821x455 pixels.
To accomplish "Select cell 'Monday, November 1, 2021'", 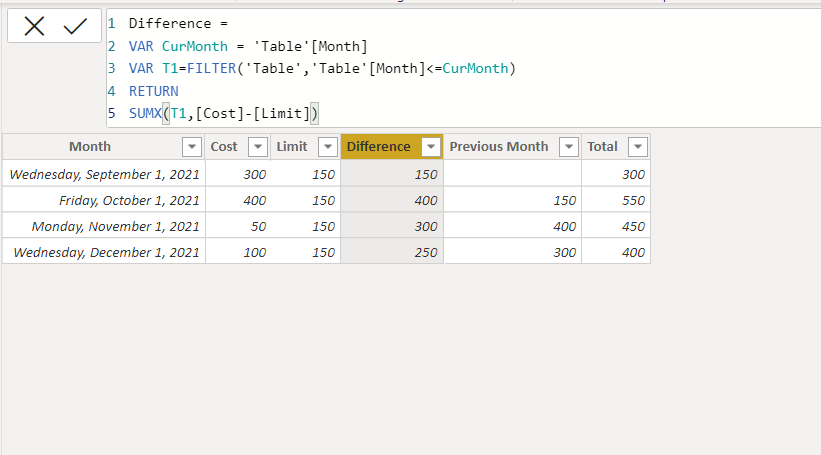I will point(104,226).
